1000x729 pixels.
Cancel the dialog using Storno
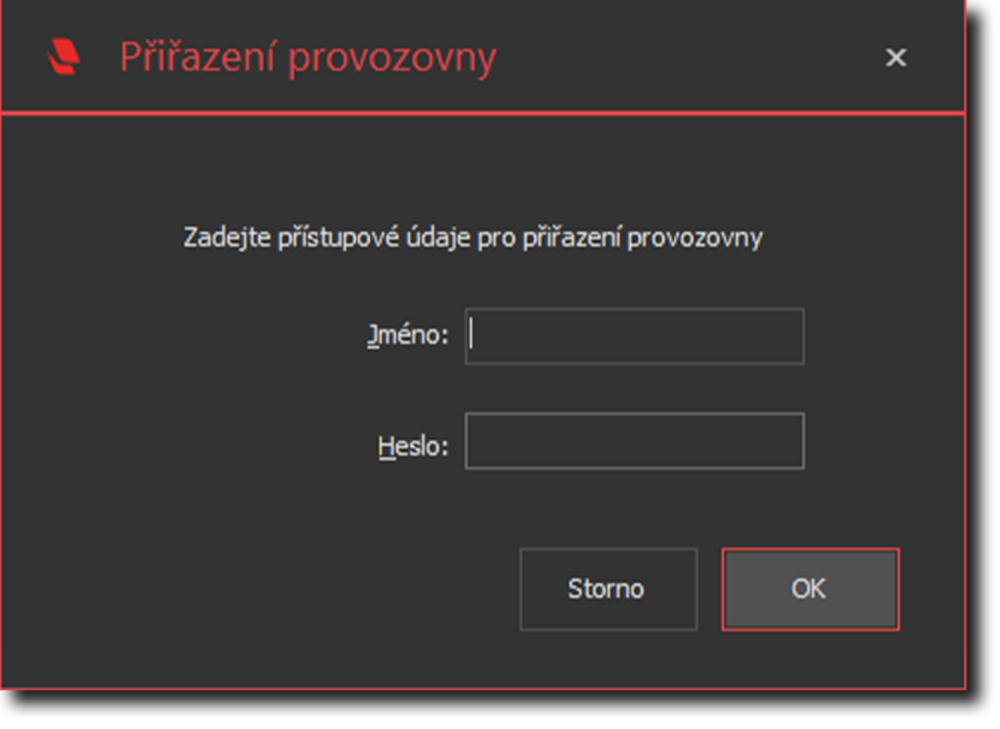[607, 589]
